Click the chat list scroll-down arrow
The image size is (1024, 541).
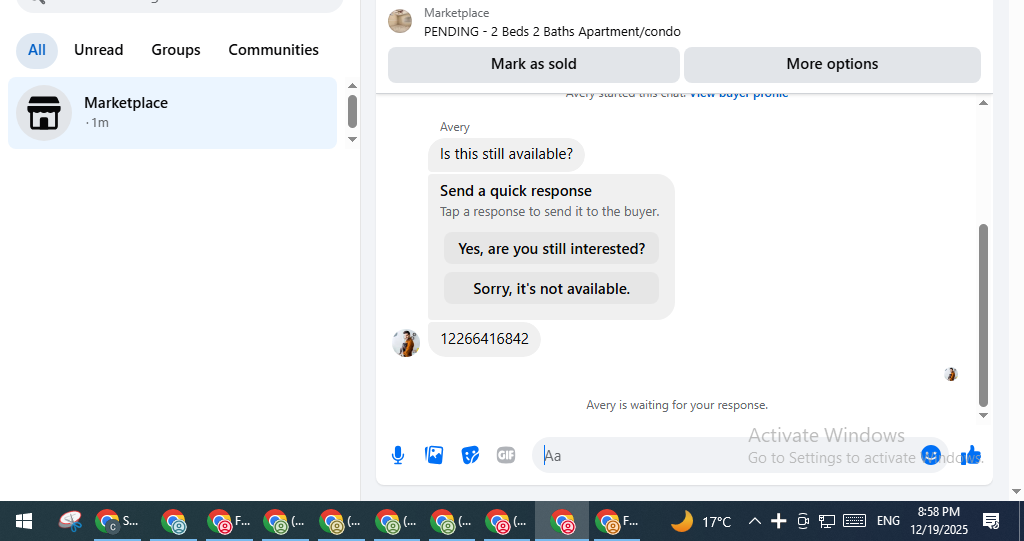point(352,139)
